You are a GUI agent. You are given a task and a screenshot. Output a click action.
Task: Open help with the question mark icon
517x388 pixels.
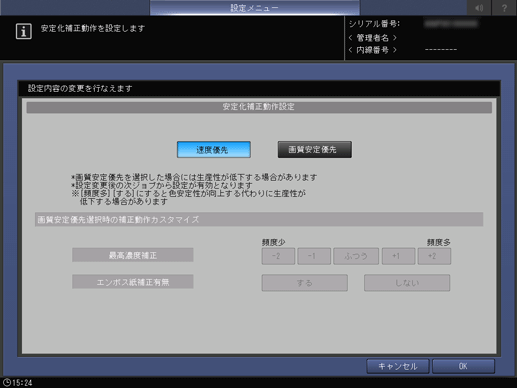pos(504,8)
